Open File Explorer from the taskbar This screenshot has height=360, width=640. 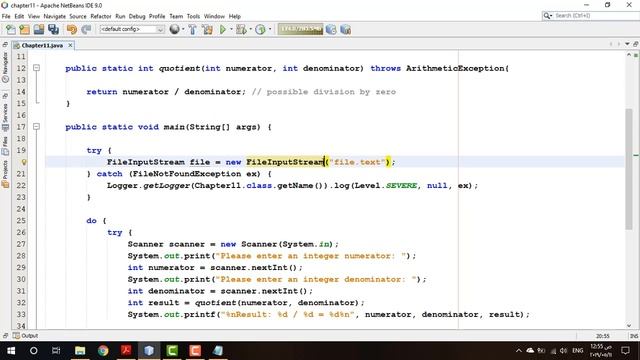[80, 351]
